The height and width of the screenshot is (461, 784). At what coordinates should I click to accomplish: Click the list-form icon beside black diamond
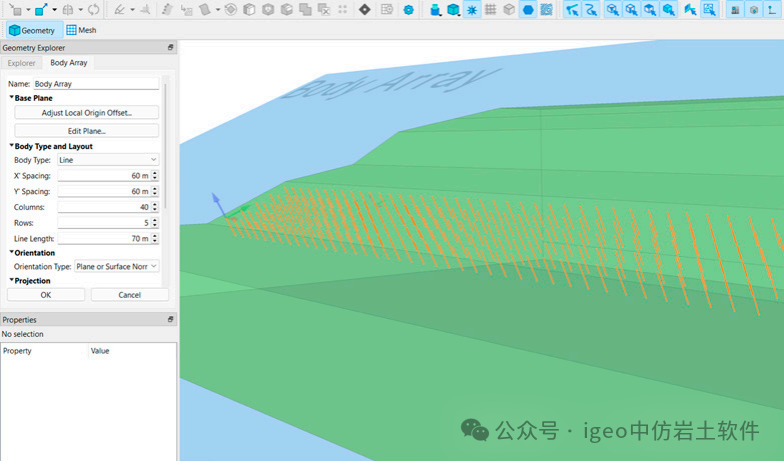[386, 10]
